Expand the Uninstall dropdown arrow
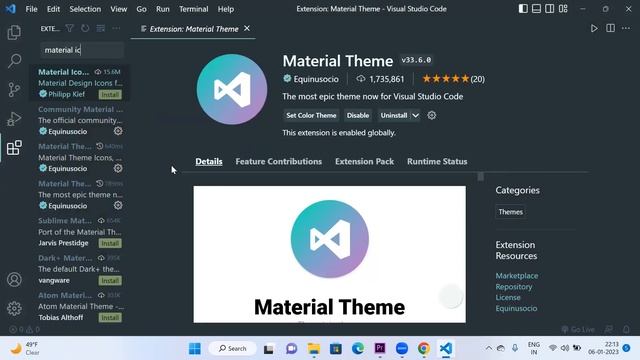This screenshot has width=640, height=360. click(415, 116)
